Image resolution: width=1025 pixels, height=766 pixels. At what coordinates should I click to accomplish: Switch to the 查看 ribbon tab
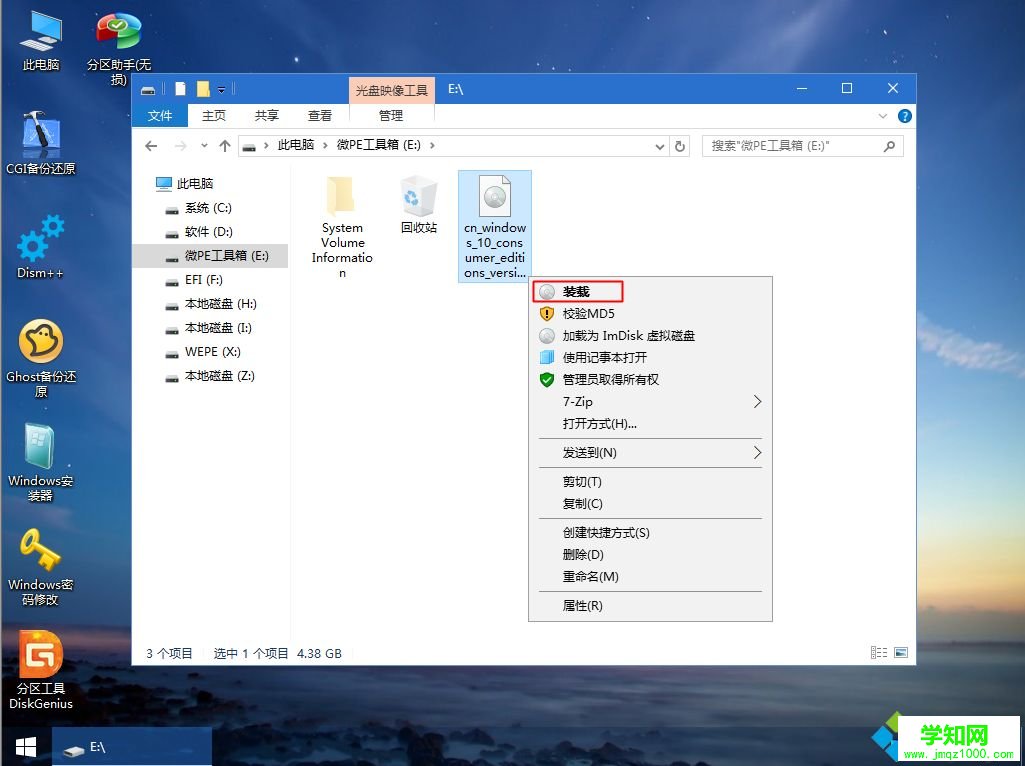tap(319, 115)
